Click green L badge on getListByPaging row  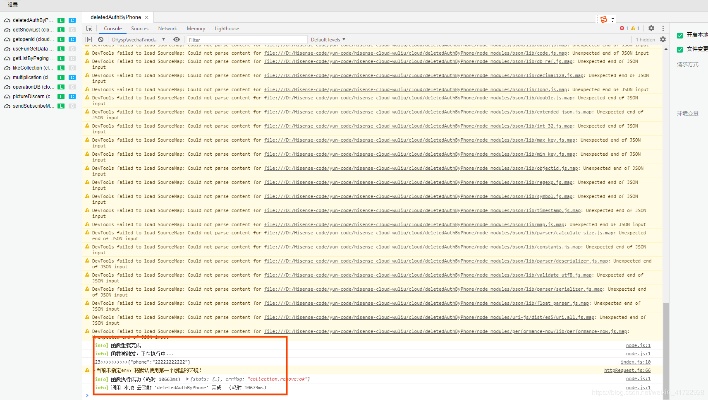(61, 58)
